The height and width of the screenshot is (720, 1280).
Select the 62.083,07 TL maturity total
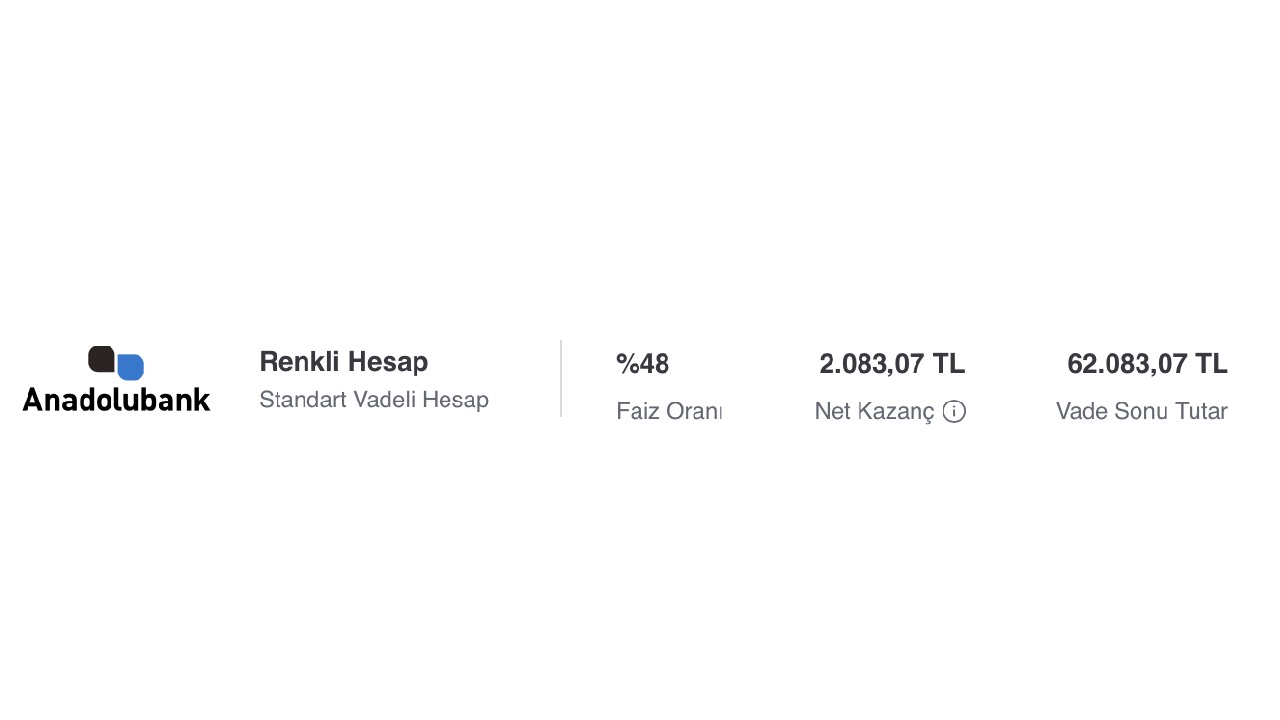point(1146,364)
